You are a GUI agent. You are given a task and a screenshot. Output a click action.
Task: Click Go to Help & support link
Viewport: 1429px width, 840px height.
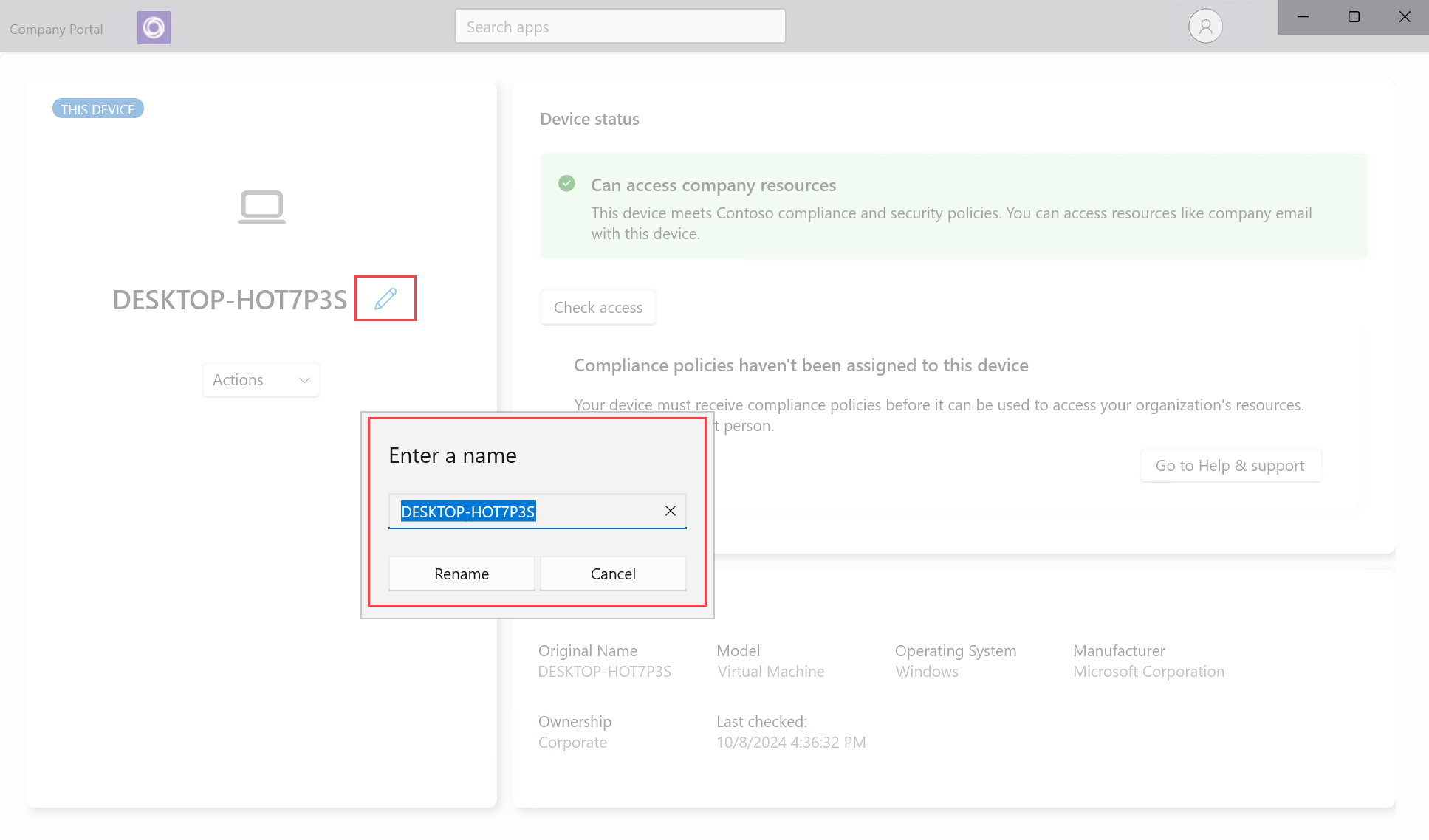1229,464
